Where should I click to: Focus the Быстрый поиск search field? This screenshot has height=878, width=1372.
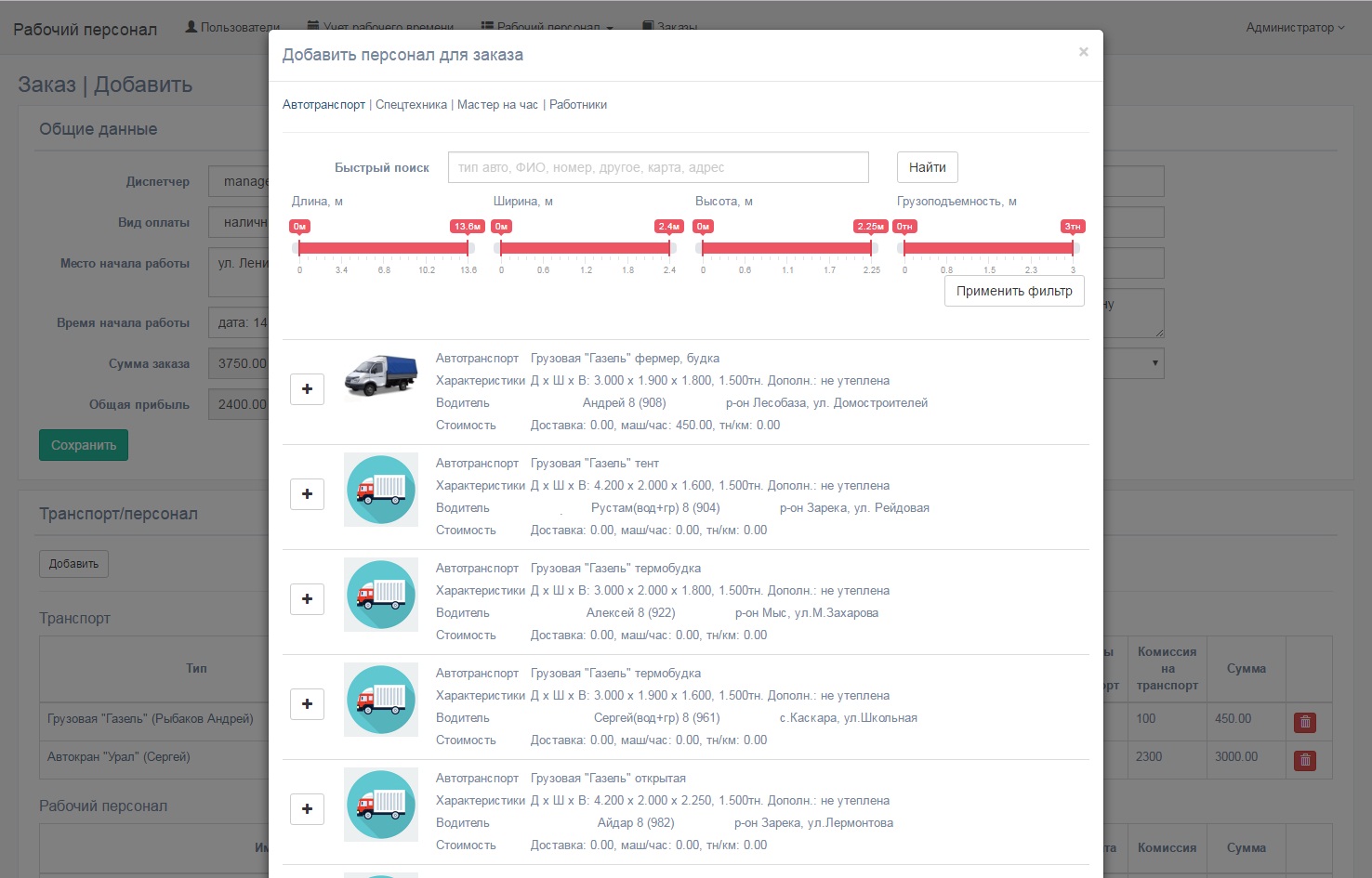(658, 167)
